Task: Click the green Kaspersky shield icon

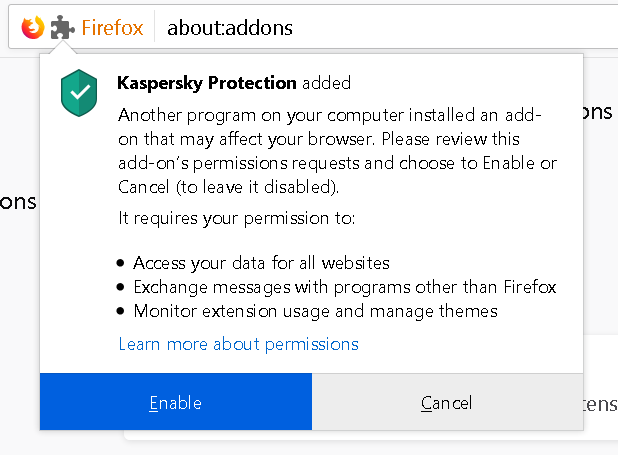Action: (78, 94)
